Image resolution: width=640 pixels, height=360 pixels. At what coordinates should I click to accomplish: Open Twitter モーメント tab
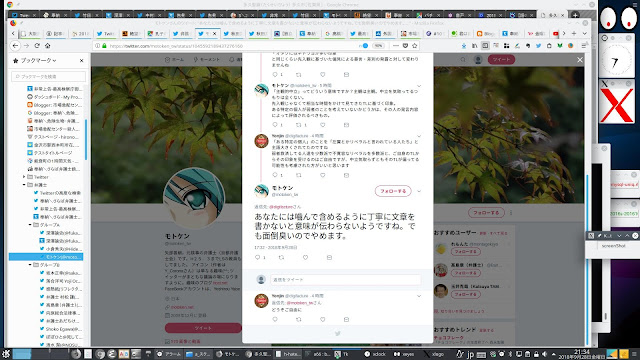point(206,60)
